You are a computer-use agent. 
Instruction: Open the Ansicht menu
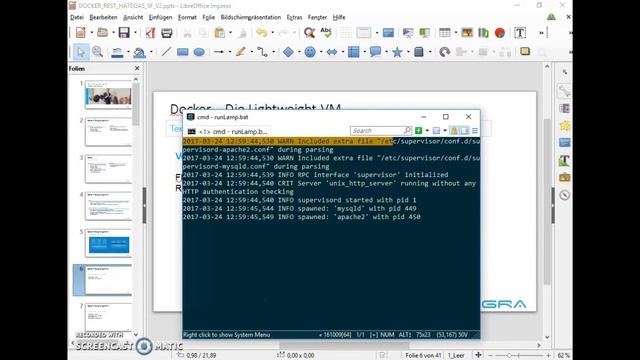[x=133, y=17]
